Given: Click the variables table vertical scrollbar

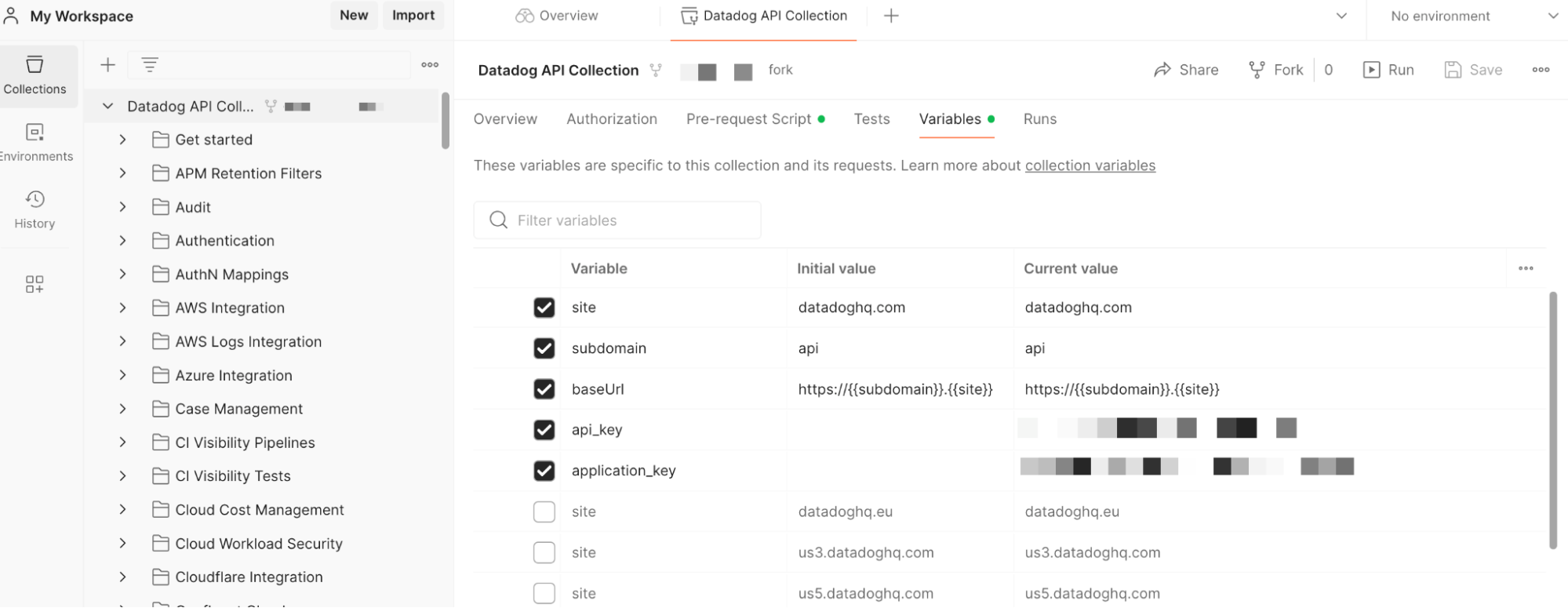Looking at the screenshot, I should [1553, 421].
